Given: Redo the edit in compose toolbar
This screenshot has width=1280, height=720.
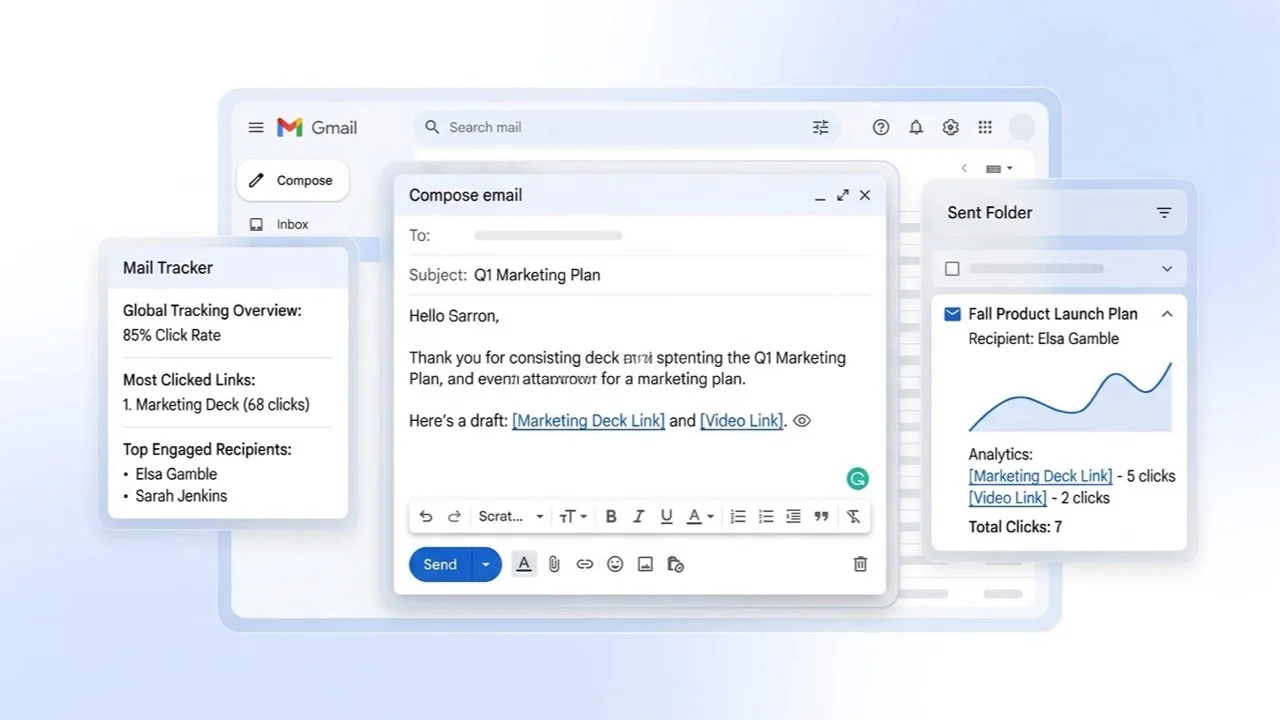Looking at the screenshot, I should 454,516.
